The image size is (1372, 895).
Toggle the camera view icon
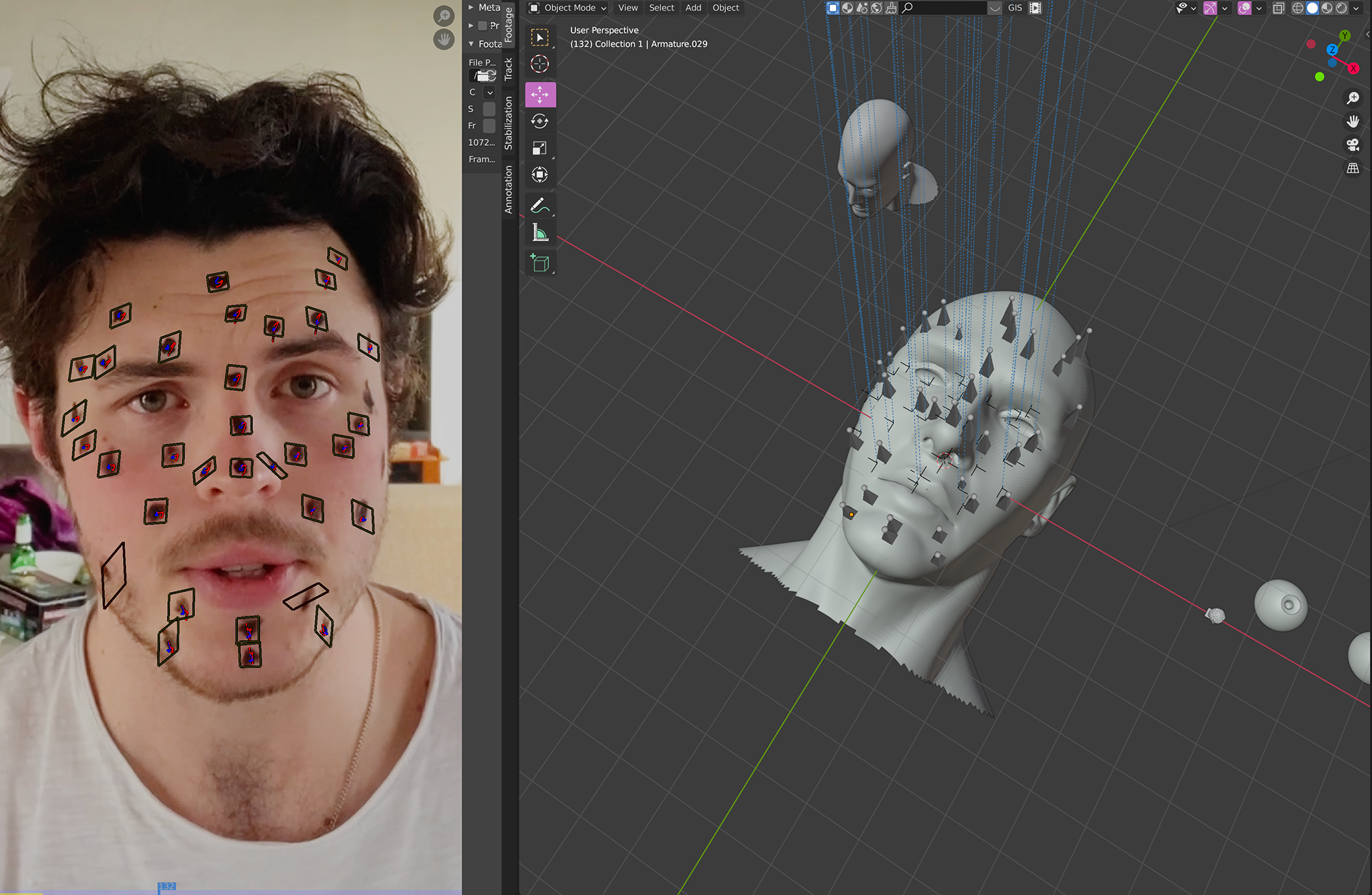[x=1352, y=145]
